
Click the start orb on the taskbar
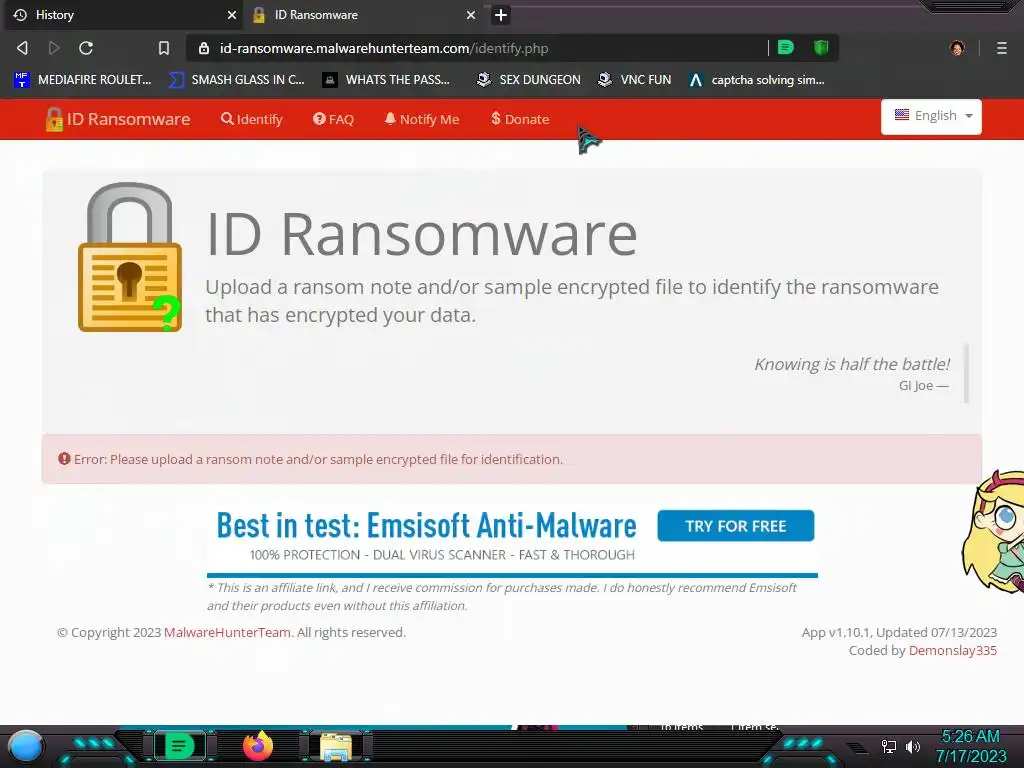(26, 746)
